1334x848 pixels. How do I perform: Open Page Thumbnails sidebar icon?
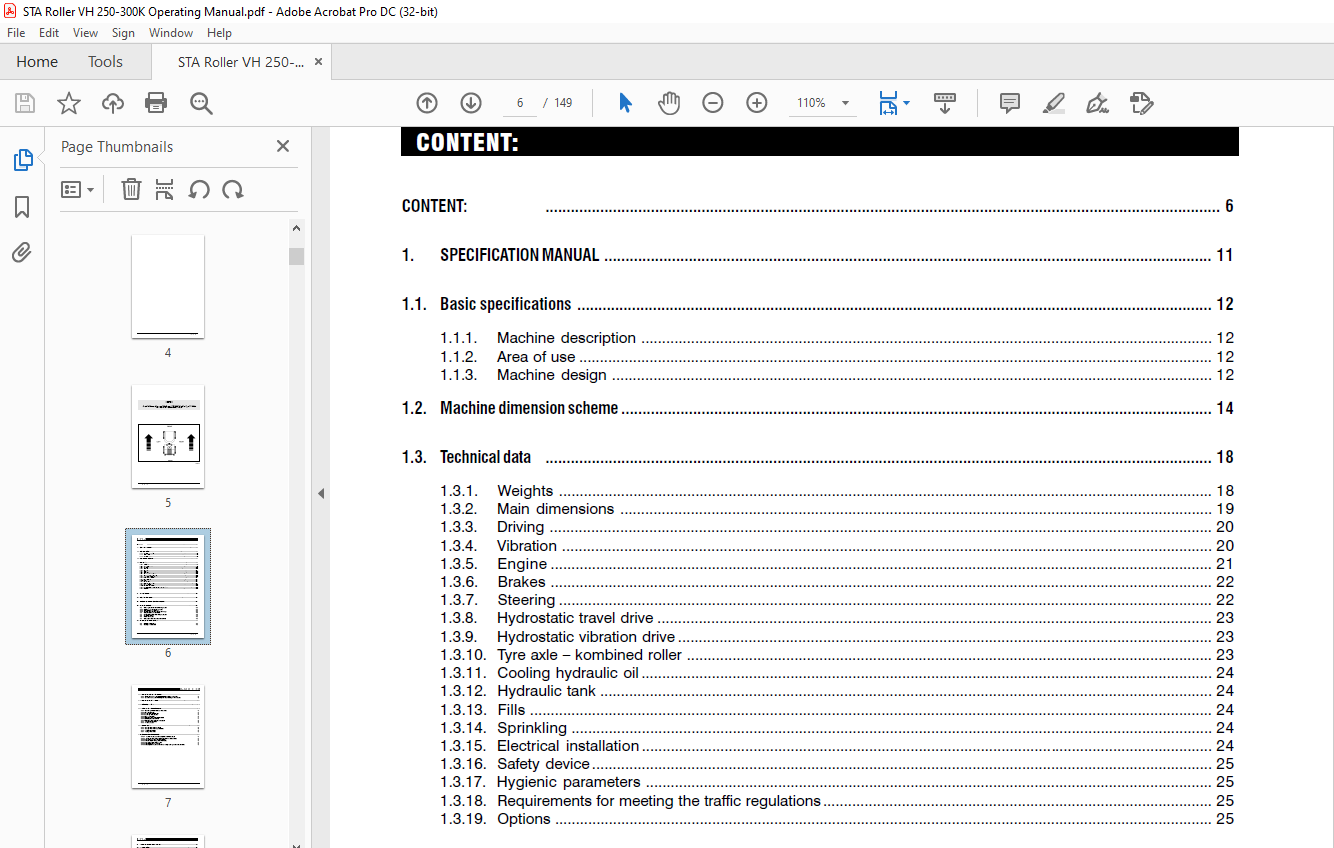[x=22, y=160]
